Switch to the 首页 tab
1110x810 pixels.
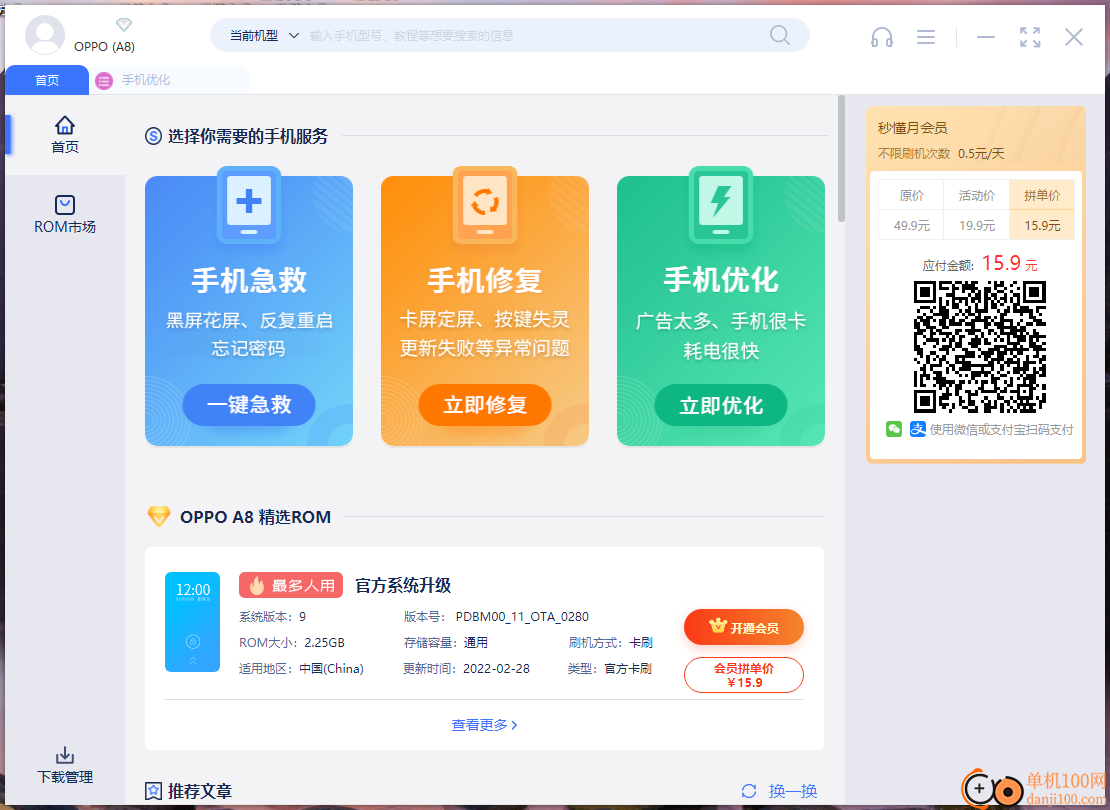(x=47, y=80)
